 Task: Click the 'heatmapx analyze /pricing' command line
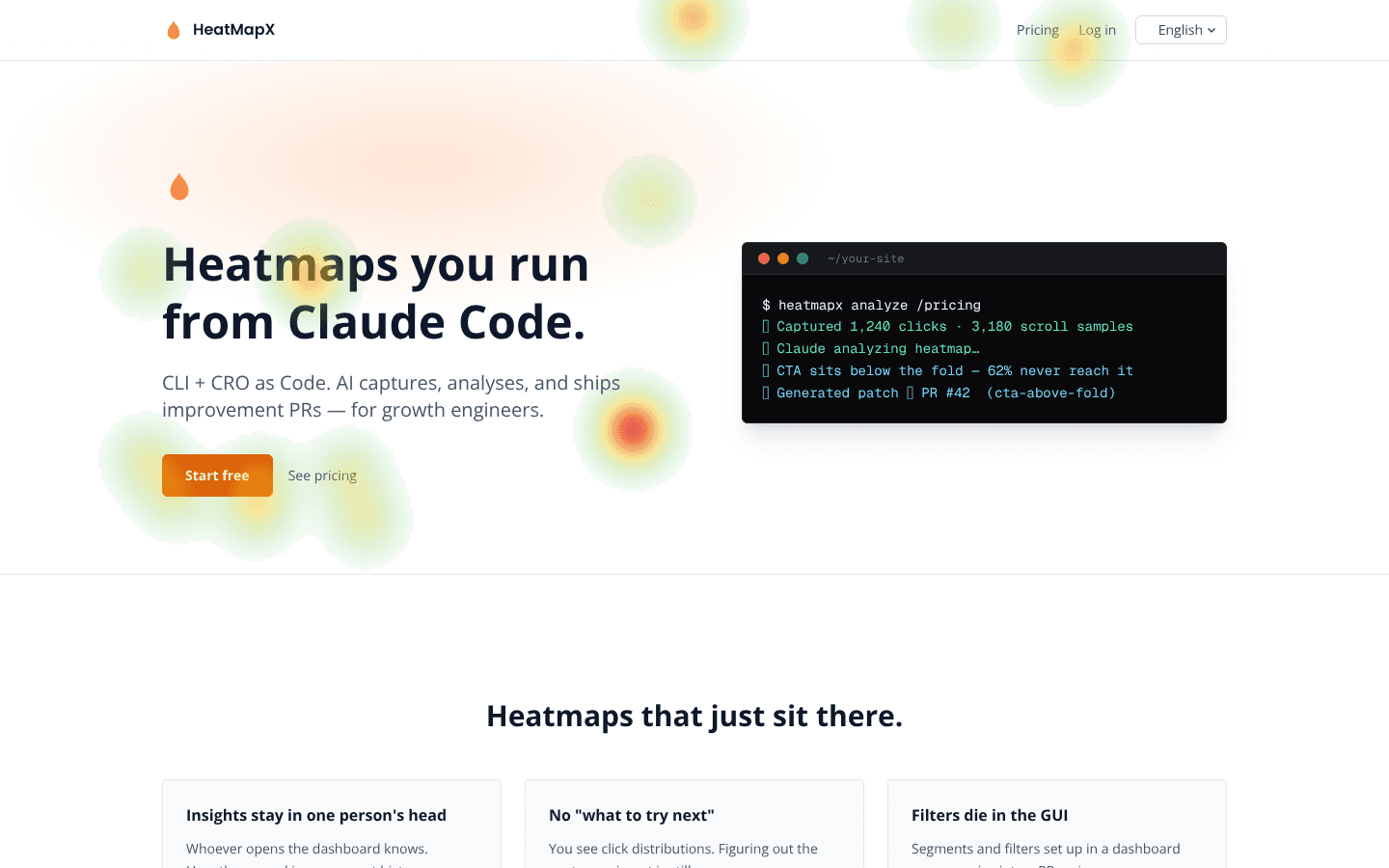tap(871, 305)
